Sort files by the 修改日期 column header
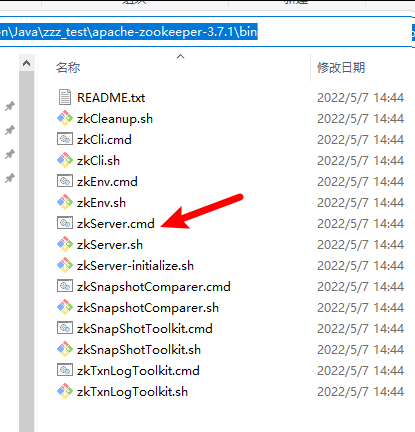The image size is (415, 432). point(341,68)
